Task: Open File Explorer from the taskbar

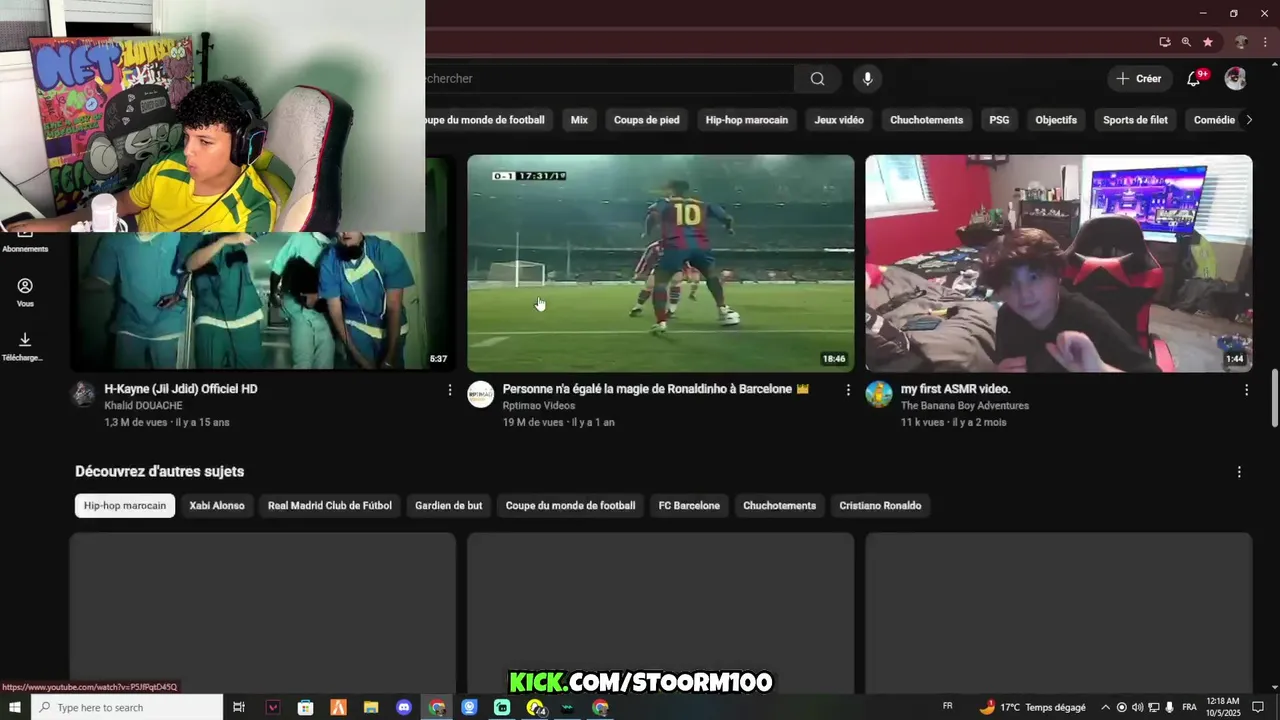Action: point(371,707)
